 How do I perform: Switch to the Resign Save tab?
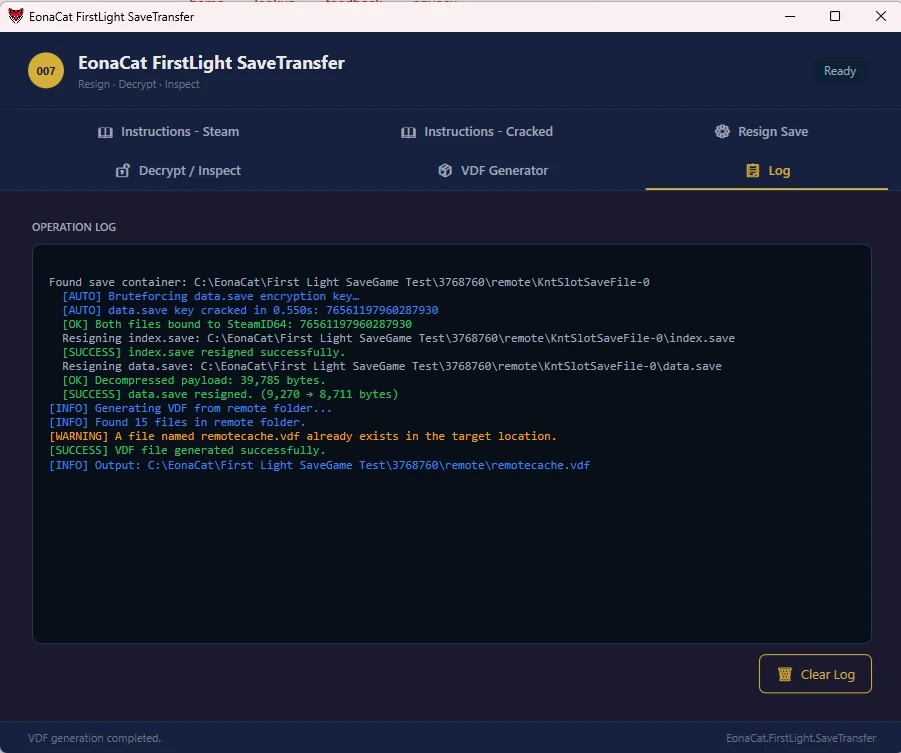(761, 132)
